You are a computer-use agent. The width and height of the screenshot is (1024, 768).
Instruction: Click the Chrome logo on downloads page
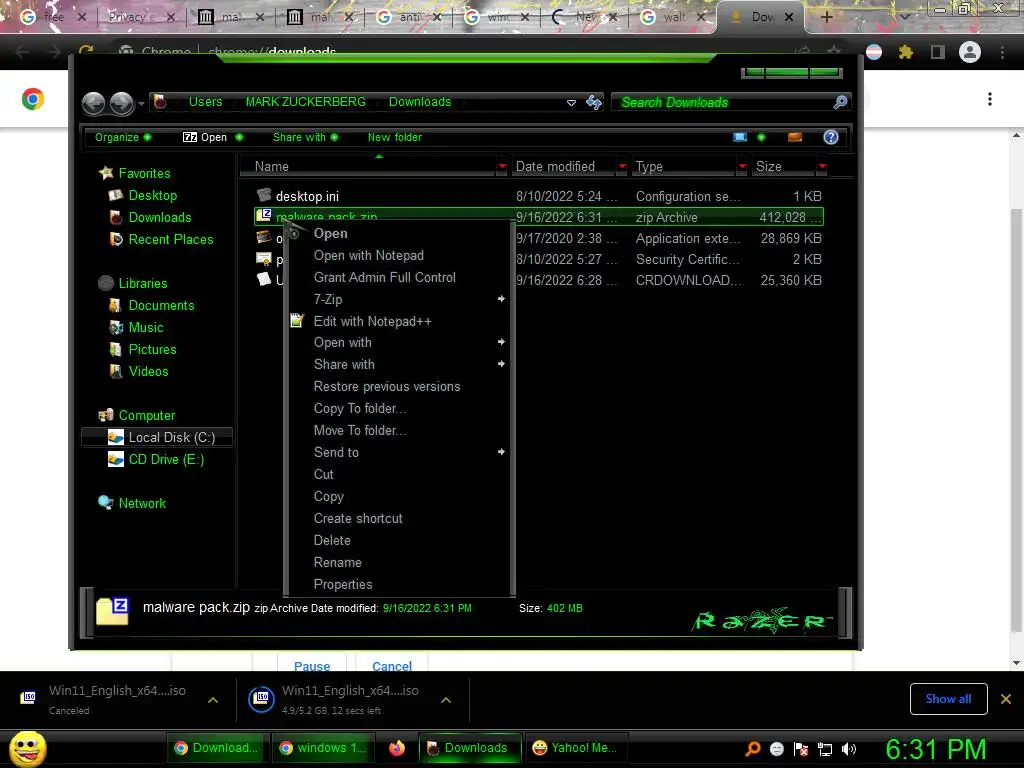(x=33, y=99)
